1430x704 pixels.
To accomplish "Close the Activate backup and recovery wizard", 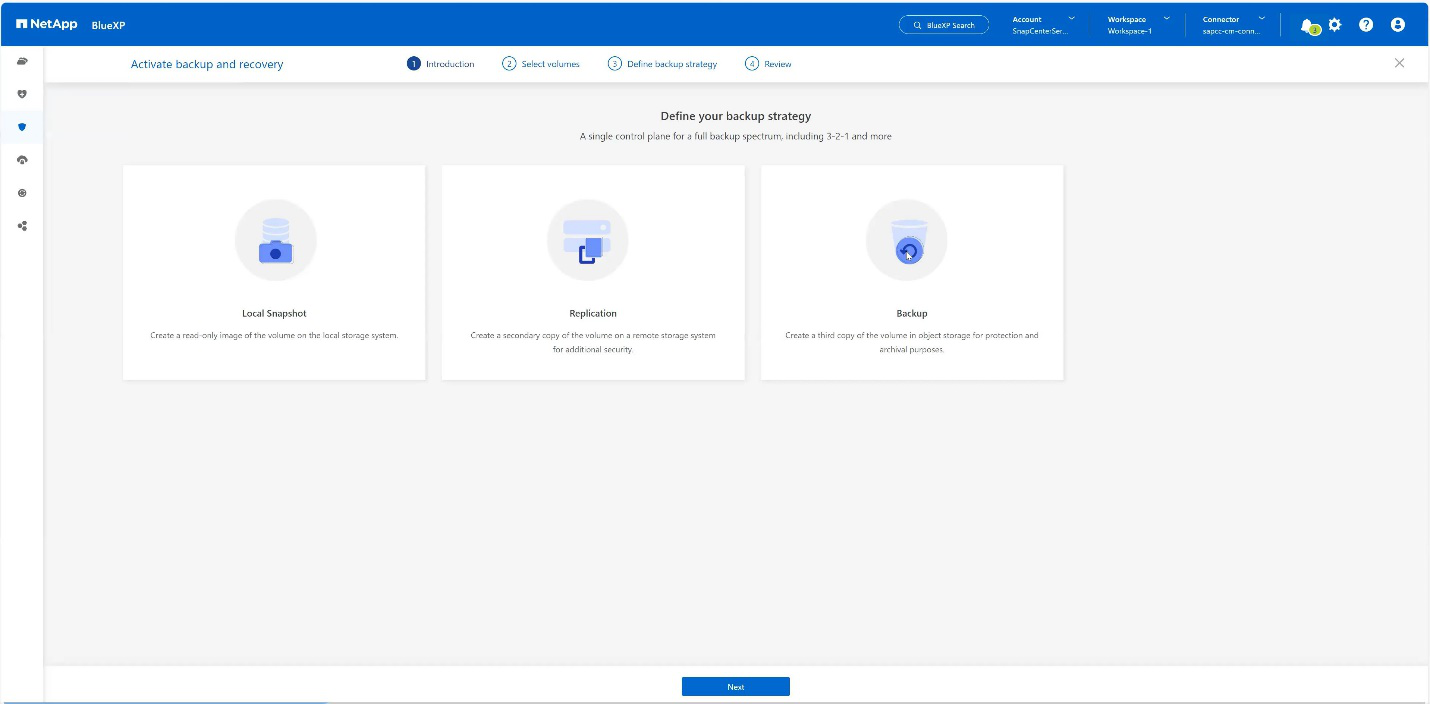I will click(1399, 63).
